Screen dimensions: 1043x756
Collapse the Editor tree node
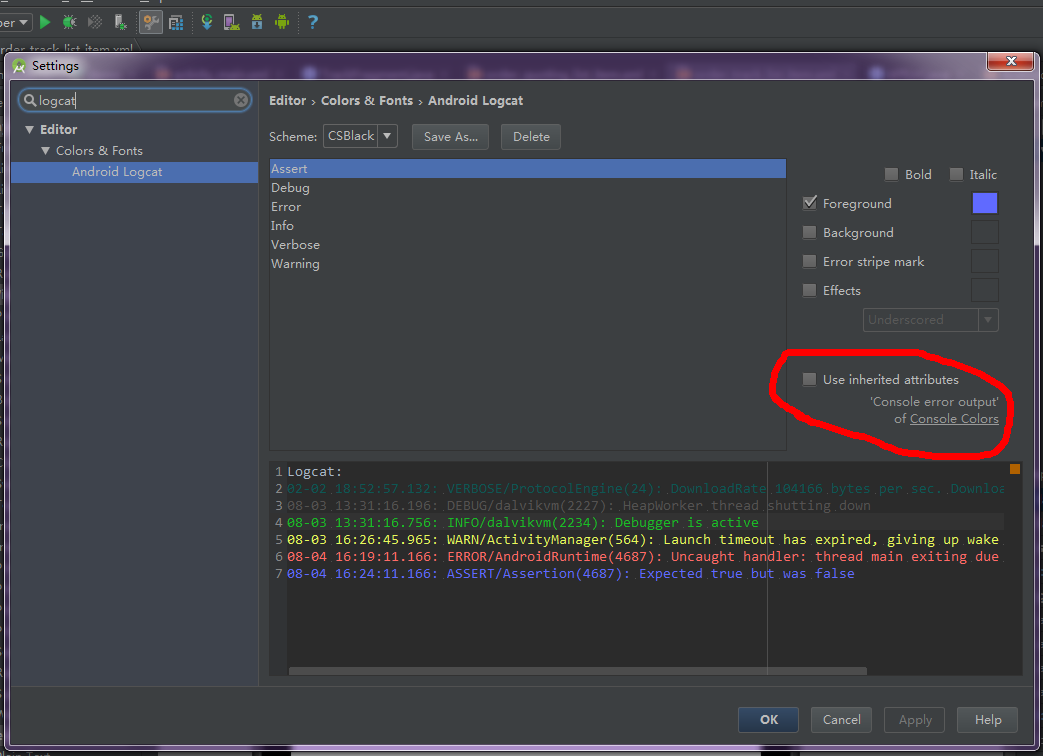pos(29,130)
